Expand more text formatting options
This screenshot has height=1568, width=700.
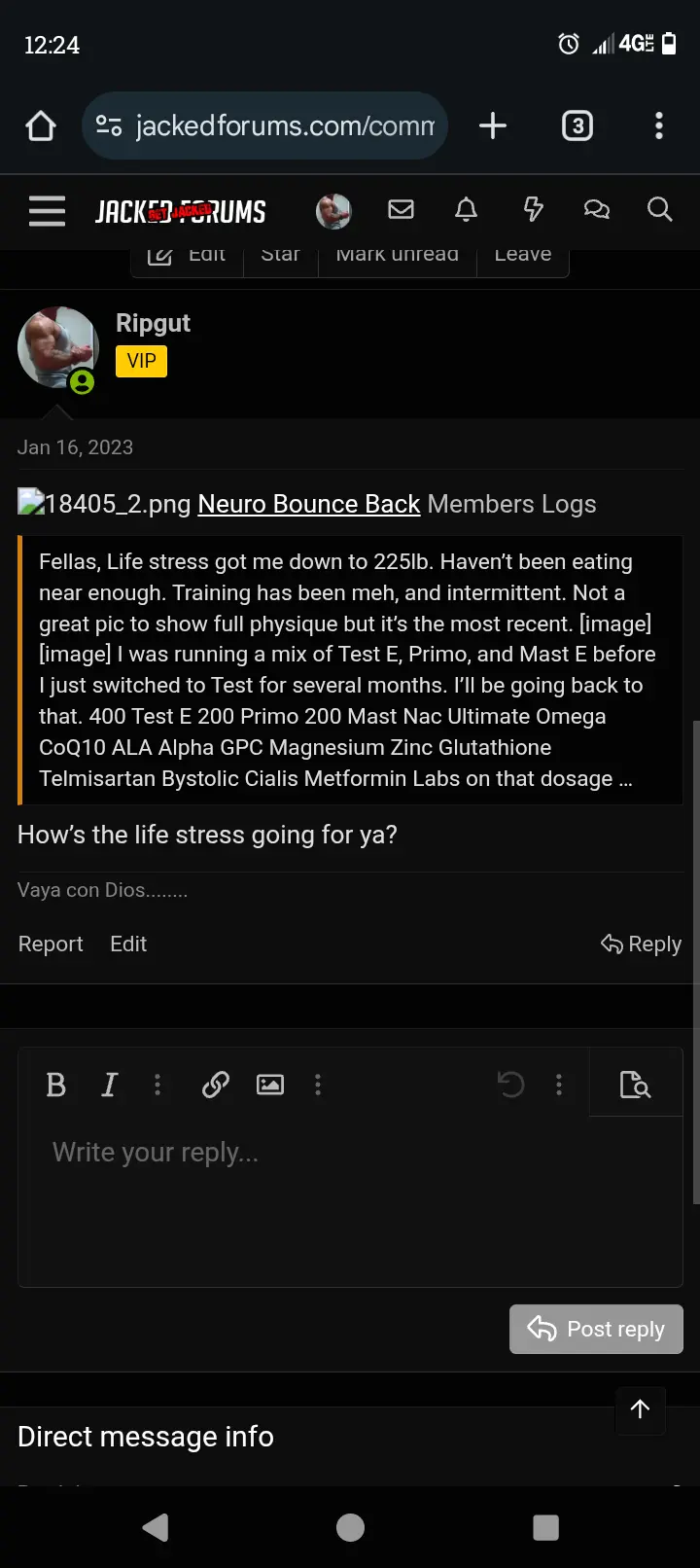tap(157, 1085)
